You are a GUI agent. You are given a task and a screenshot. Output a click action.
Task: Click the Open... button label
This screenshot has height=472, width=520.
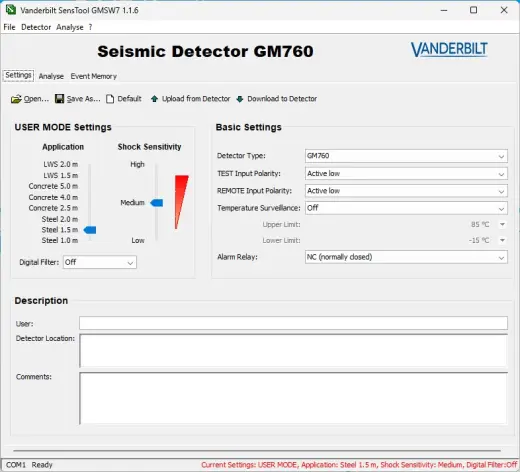[36, 99]
